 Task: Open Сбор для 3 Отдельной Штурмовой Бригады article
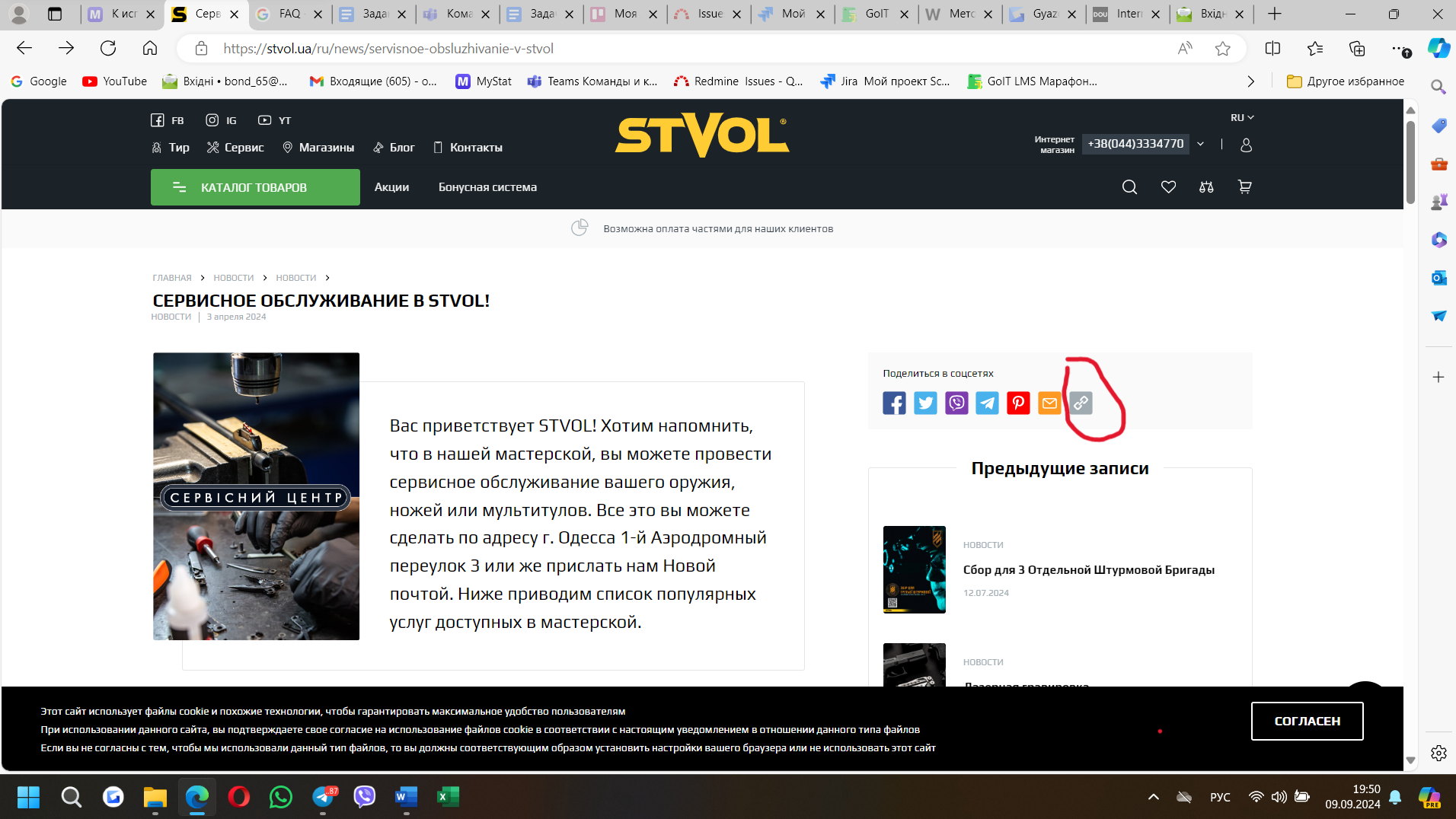pos(1088,570)
